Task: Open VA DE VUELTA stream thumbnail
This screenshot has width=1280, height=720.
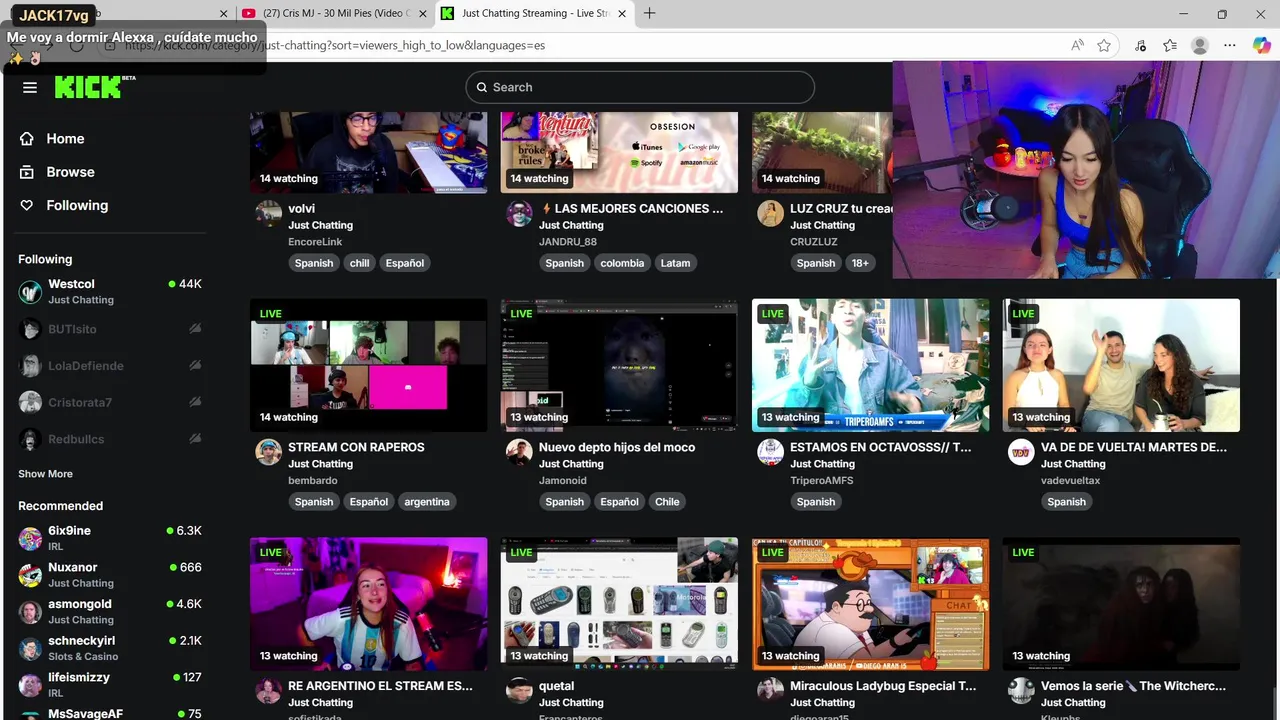Action: click(x=1121, y=365)
